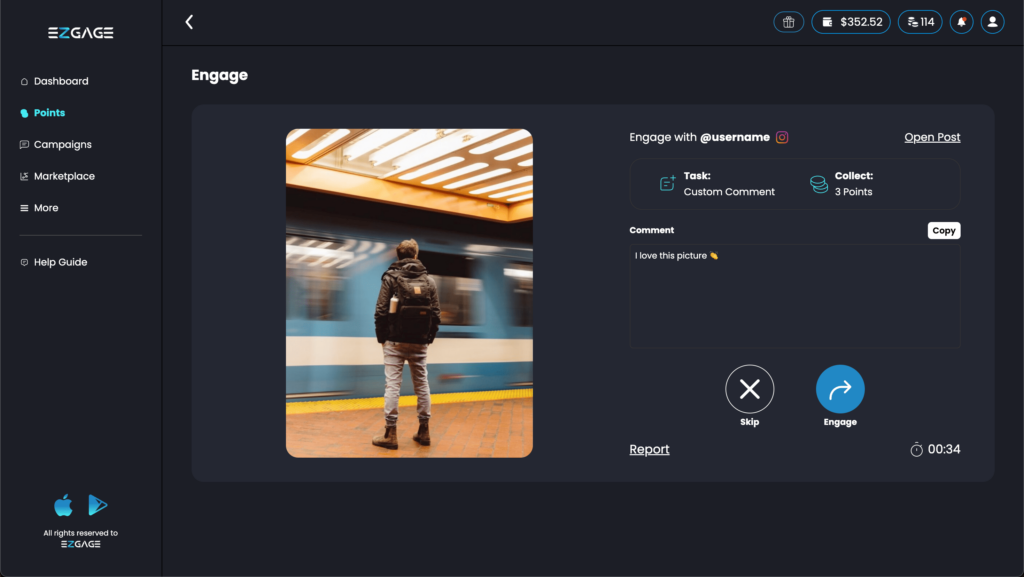The image size is (1024, 577).
Task: Copy the comment text
Action: (943, 230)
